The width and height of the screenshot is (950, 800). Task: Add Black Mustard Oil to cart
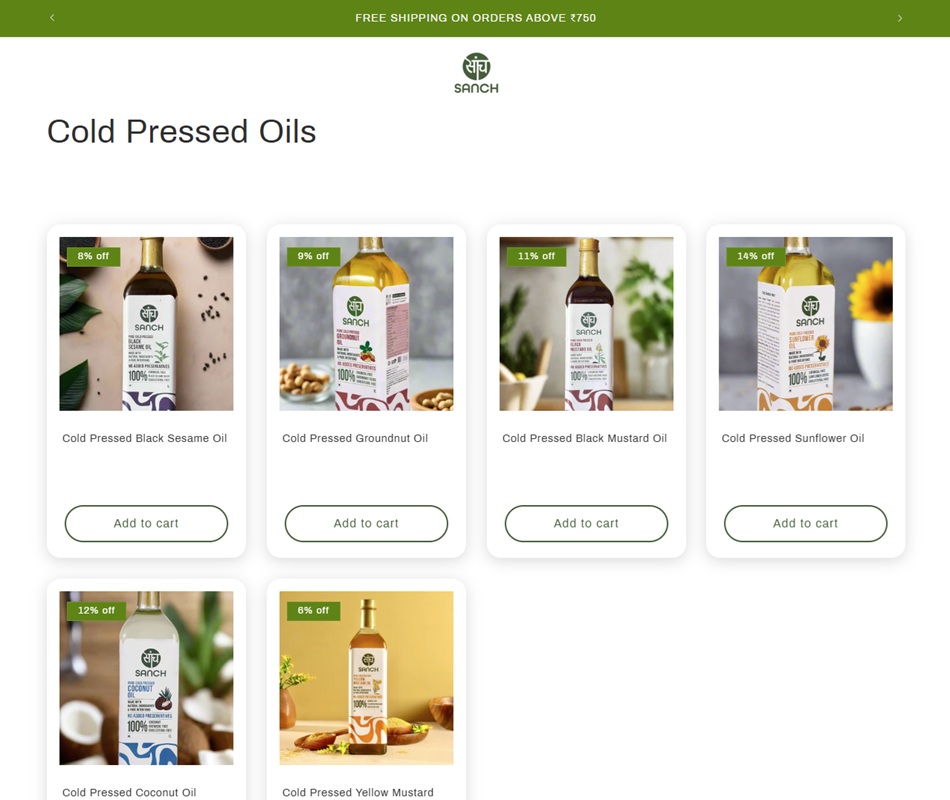tap(586, 523)
